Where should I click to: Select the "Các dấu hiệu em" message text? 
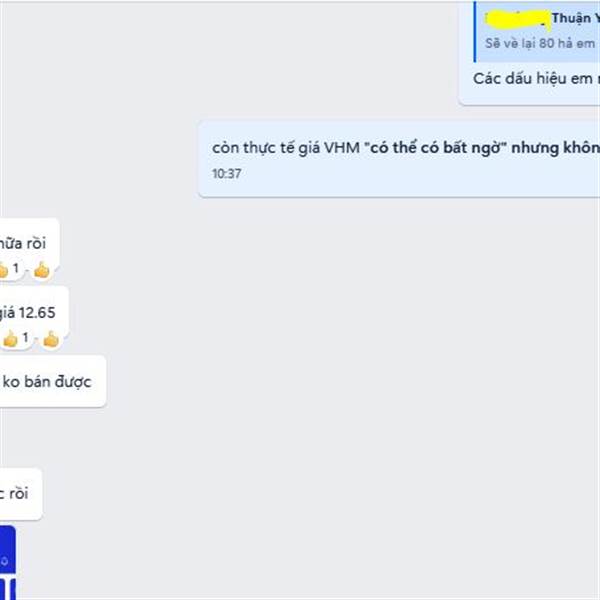coord(533,79)
